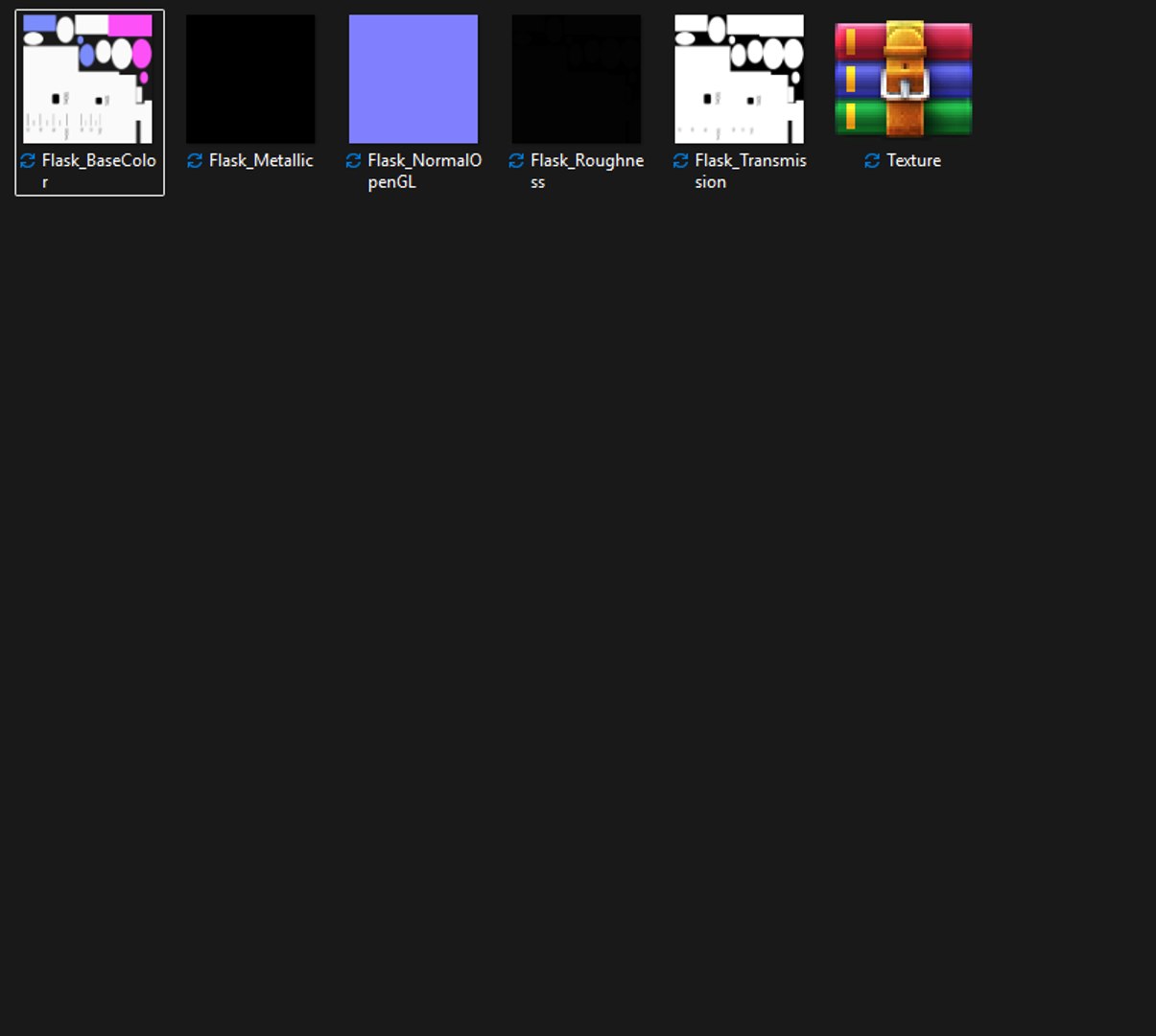This screenshot has width=1156, height=1036.
Task: Click the WinRAR Texture archive icon
Action: (903, 79)
